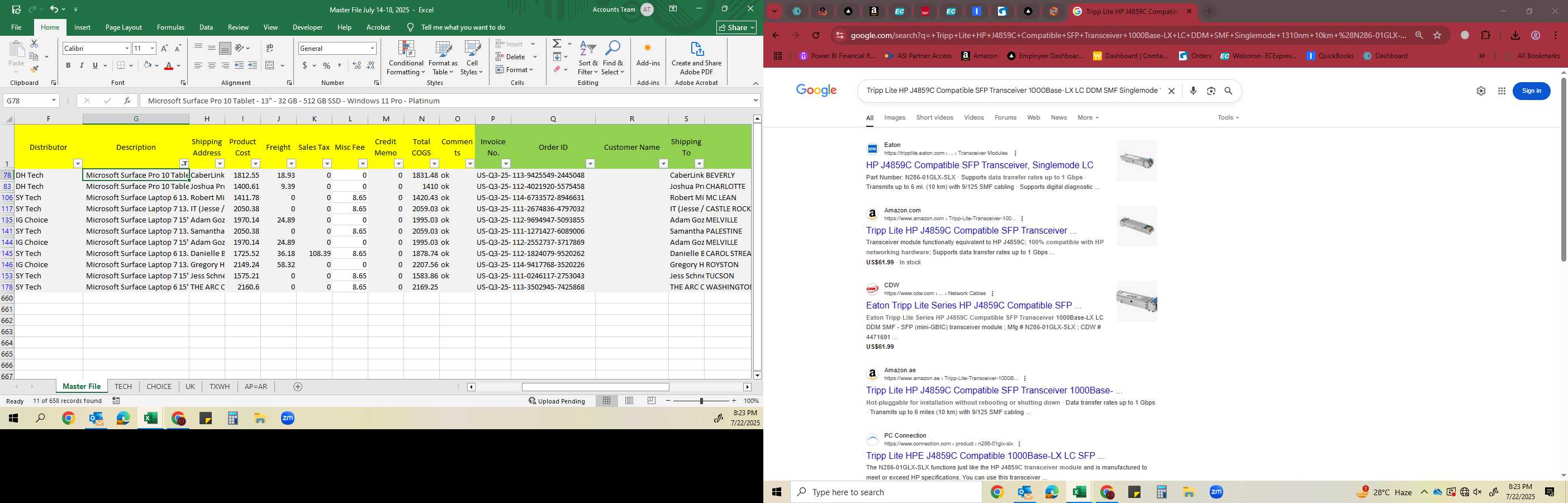Image resolution: width=1568 pixels, height=503 pixels.
Task: Click the Cut scissors icon in Excel
Action: tap(34, 44)
